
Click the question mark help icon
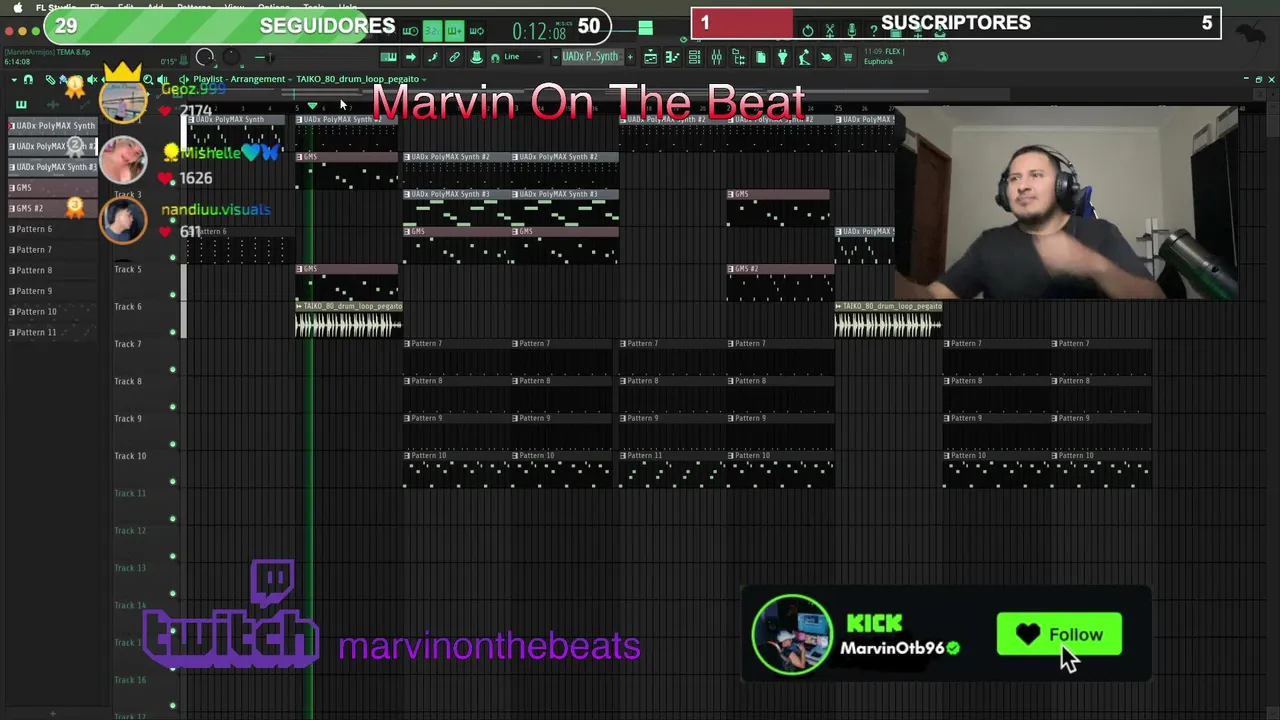coord(874,31)
